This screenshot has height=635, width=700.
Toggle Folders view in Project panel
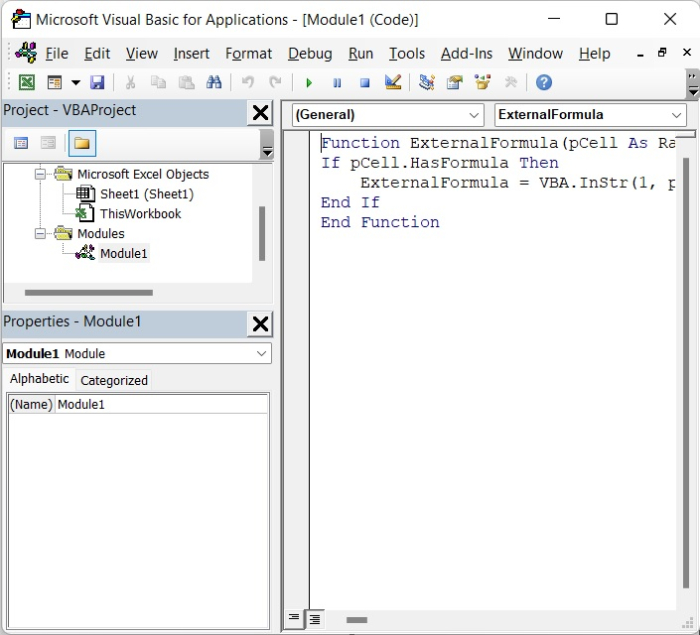[x=82, y=143]
